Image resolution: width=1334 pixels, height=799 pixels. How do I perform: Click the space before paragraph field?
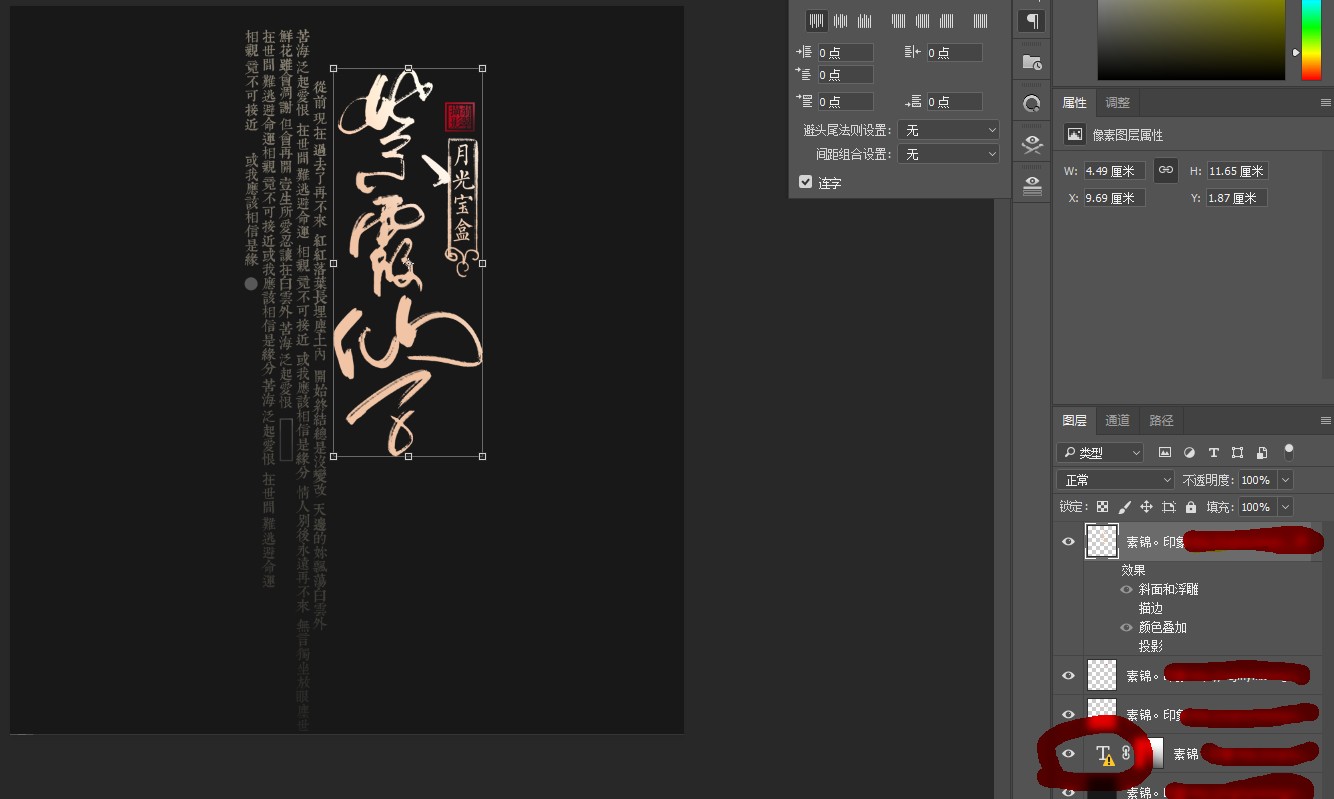click(845, 102)
